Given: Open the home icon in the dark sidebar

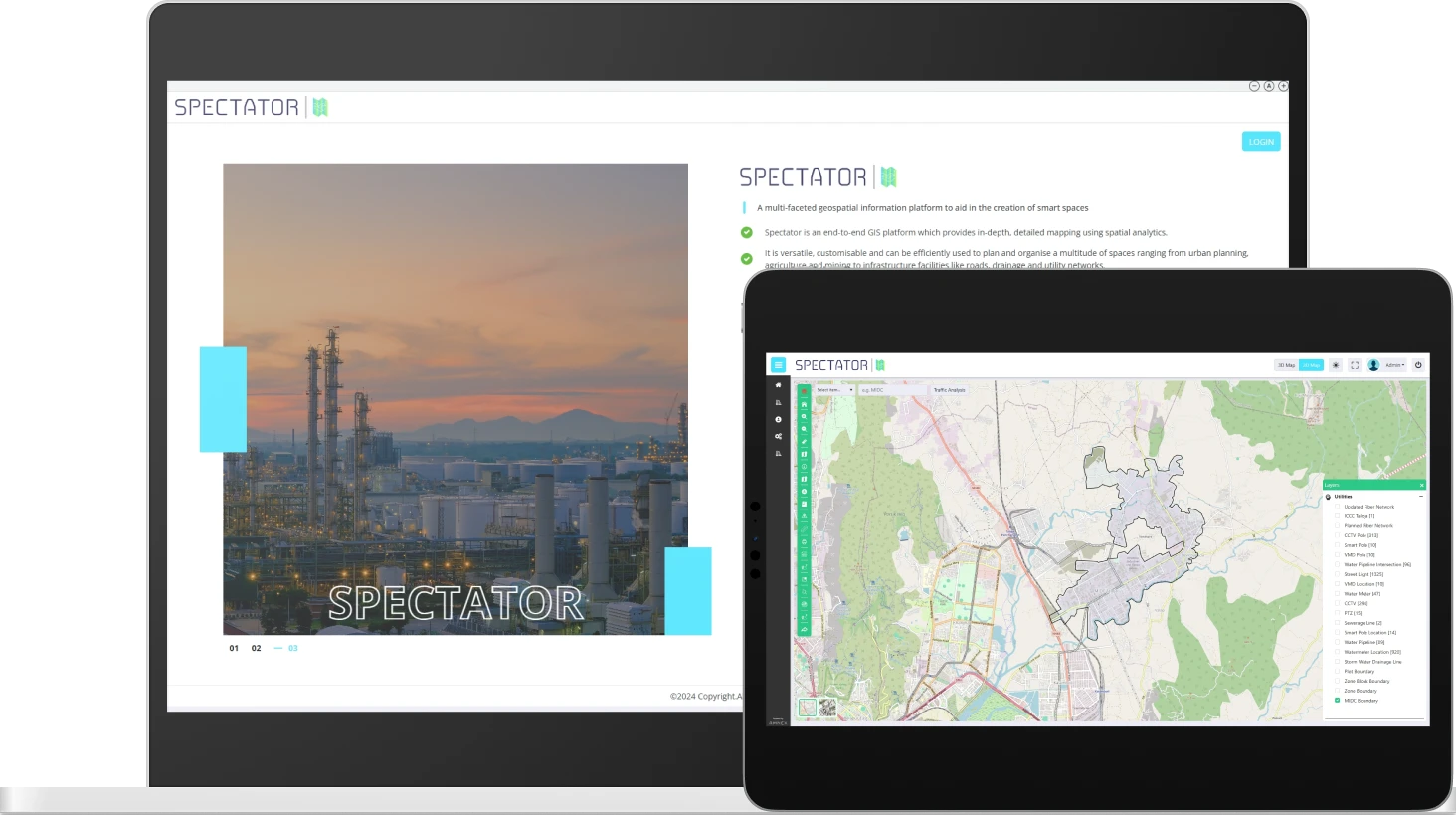Looking at the screenshot, I should point(778,384).
